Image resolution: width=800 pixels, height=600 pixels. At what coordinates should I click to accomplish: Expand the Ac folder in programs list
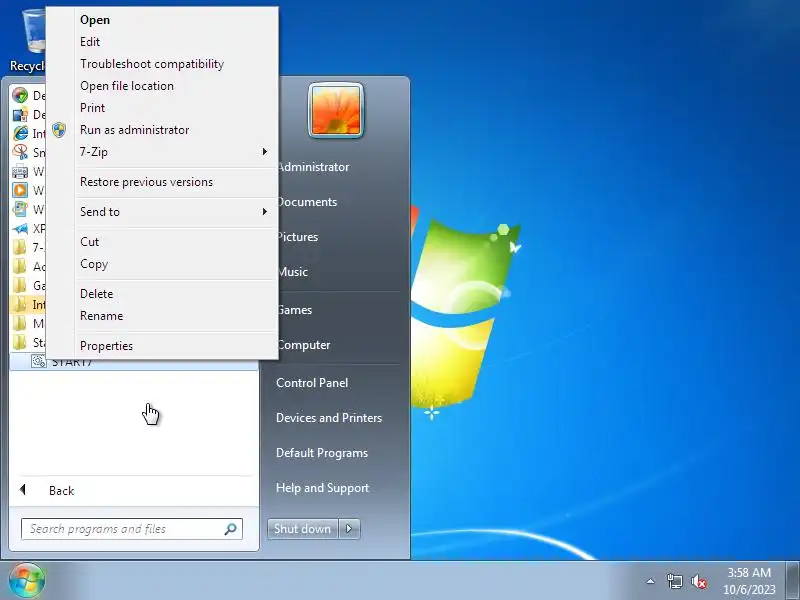point(20,266)
